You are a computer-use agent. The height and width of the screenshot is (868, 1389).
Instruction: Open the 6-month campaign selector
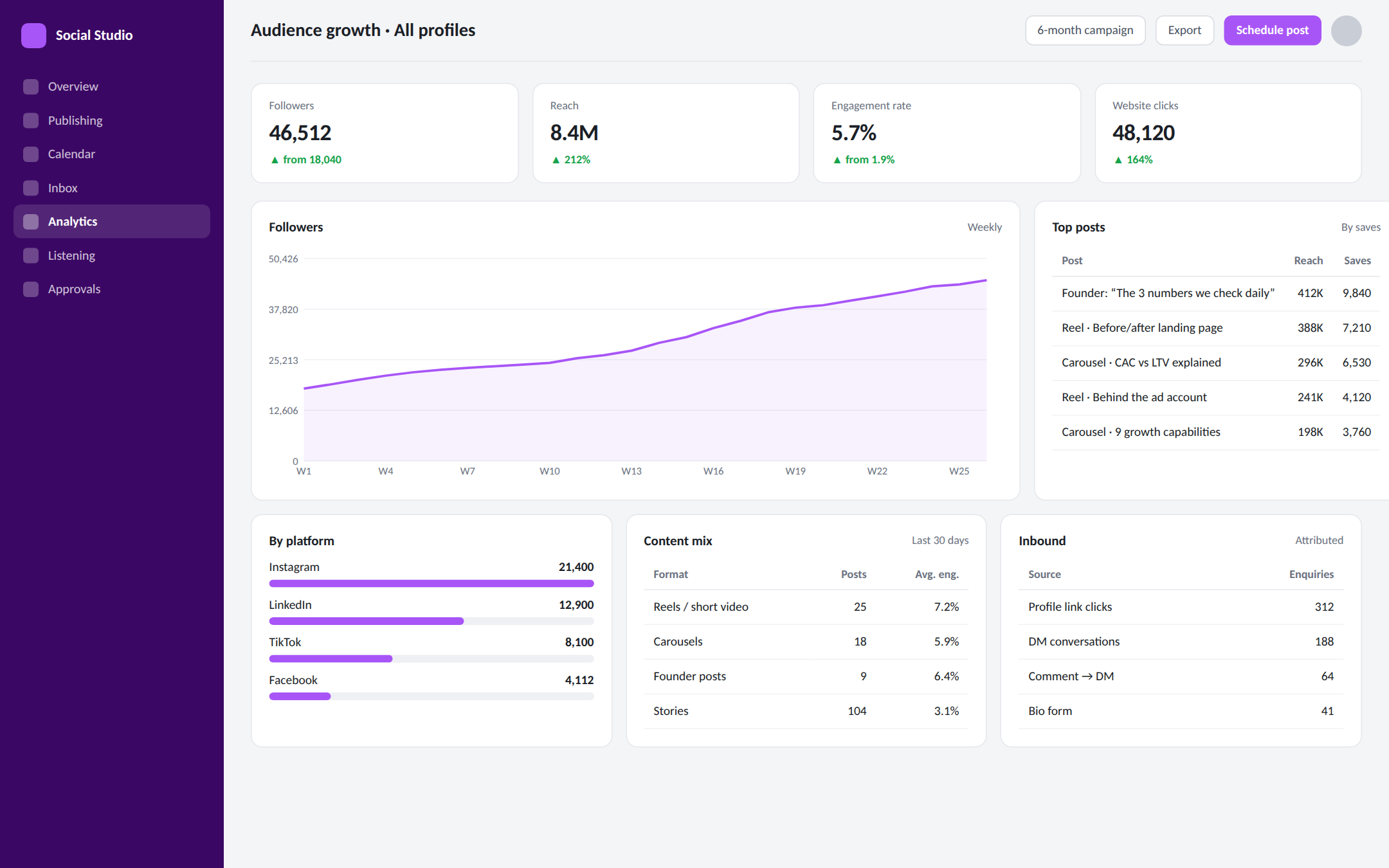1085,30
